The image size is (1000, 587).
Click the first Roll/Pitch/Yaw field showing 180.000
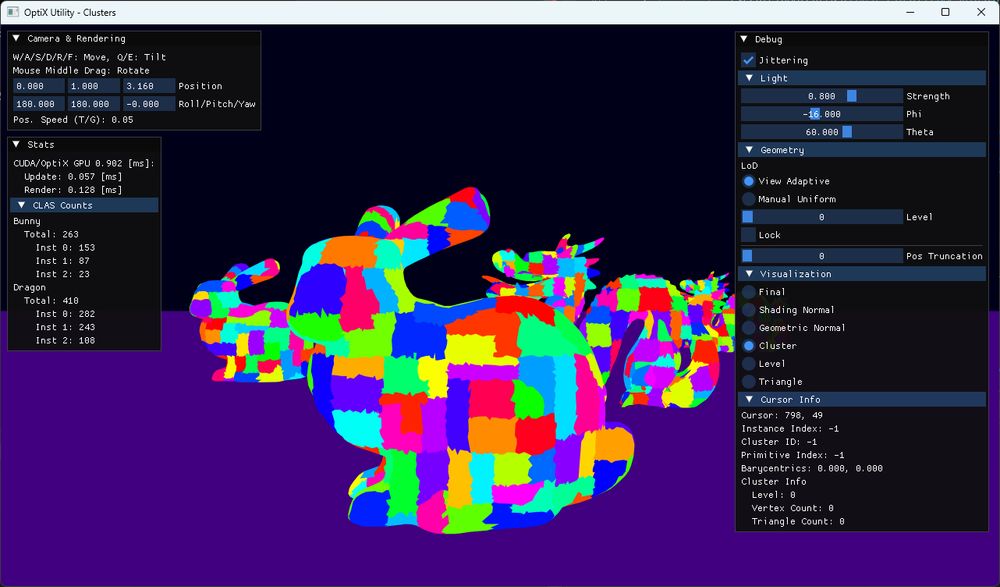(x=39, y=103)
